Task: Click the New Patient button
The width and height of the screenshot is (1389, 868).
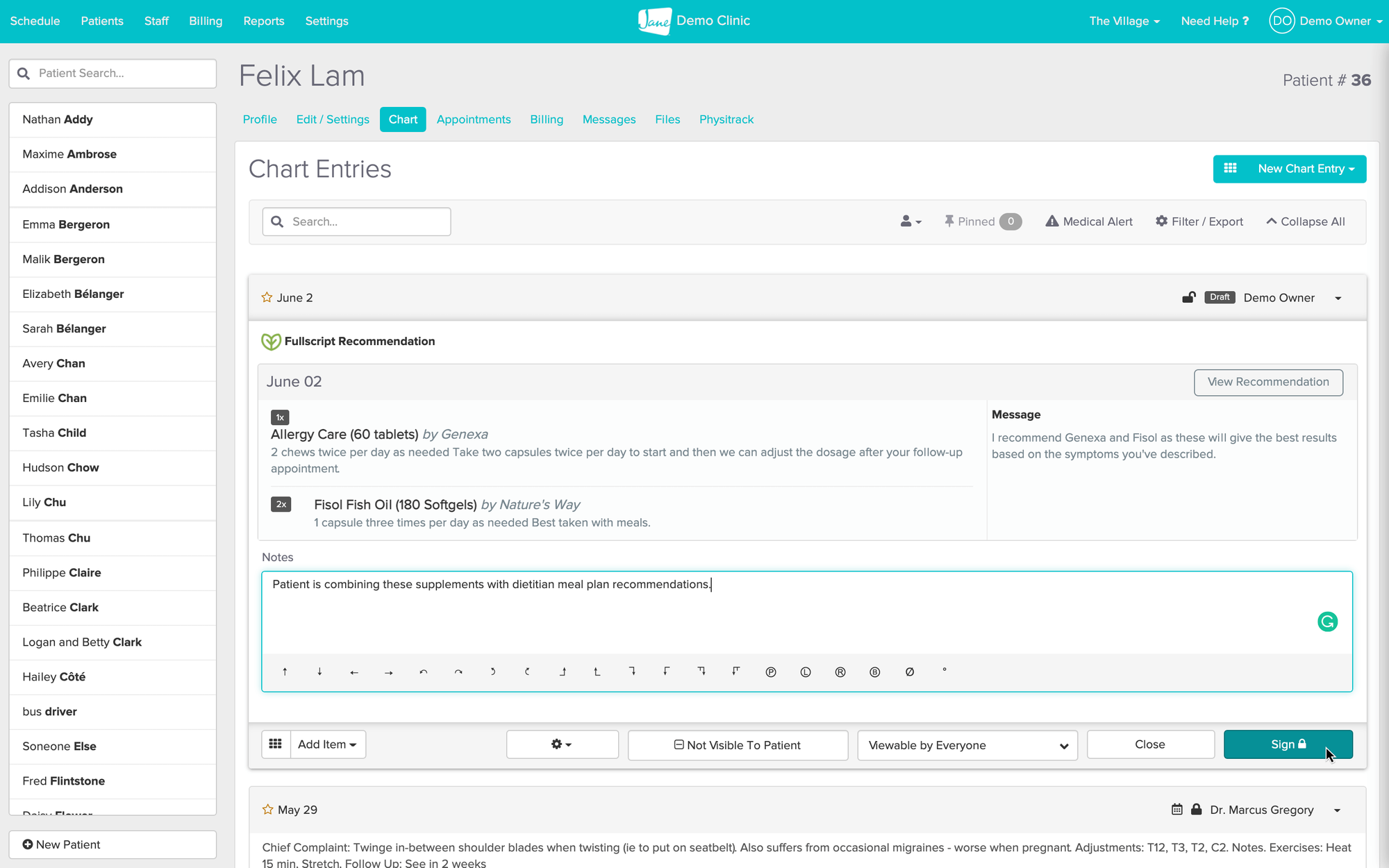Action: pyautogui.click(x=113, y=844)
